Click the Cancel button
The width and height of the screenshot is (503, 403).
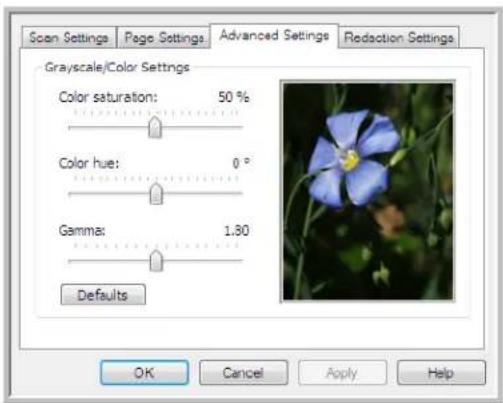click(x=243, y=372)
